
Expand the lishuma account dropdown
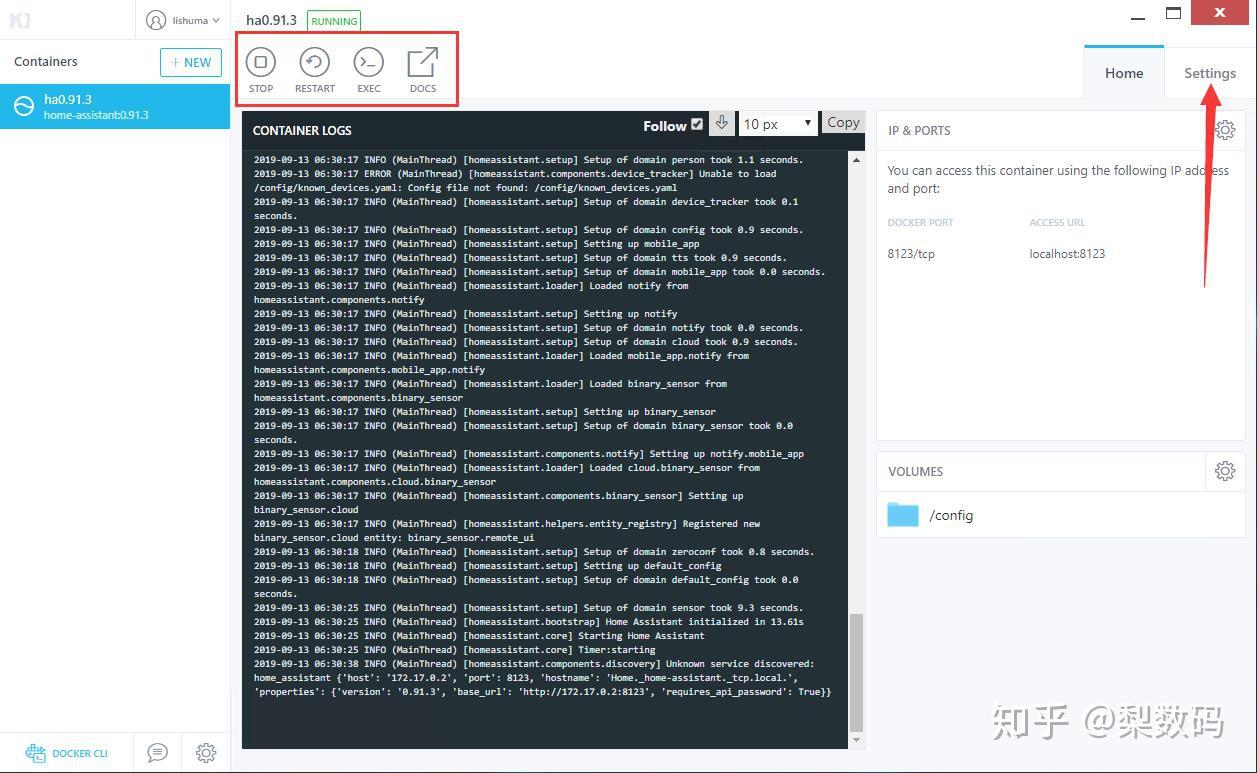pos(184,20)
